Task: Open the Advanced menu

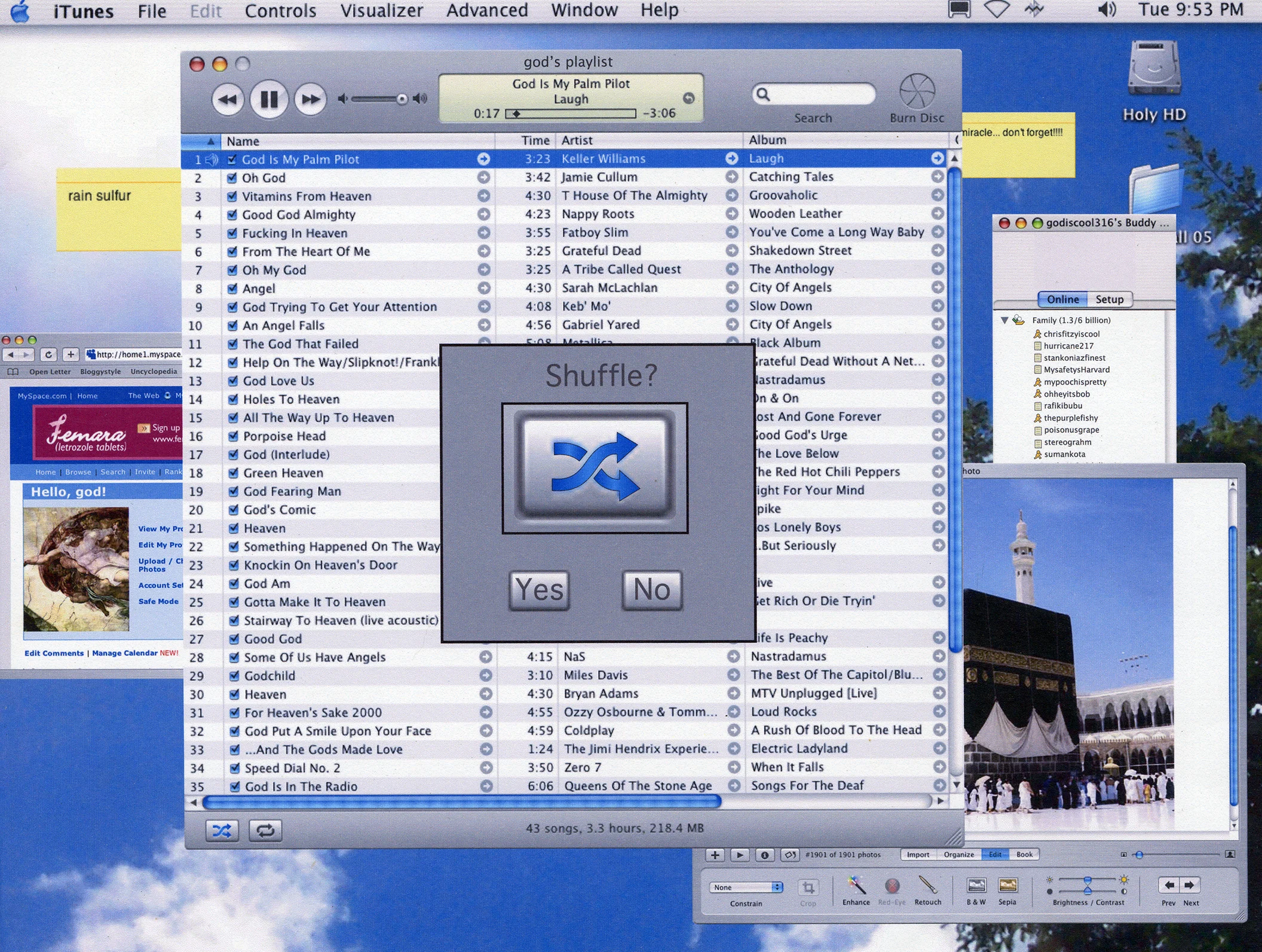Action: coord(487,11)
